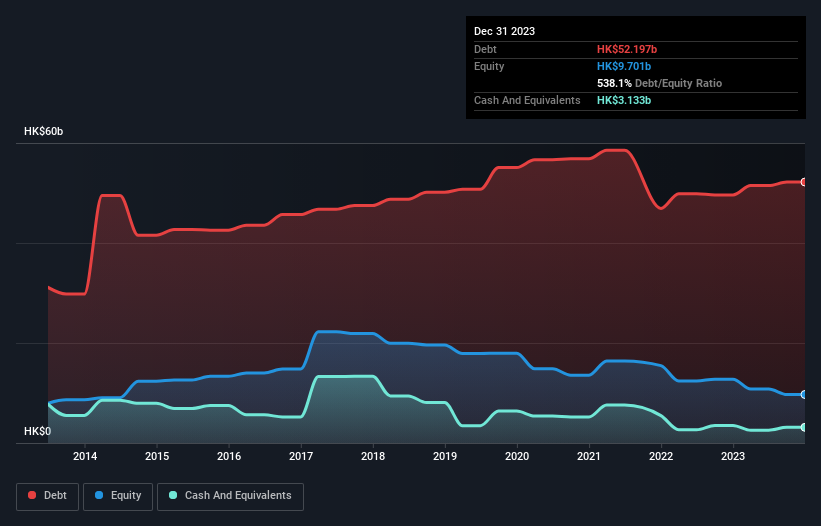Select the Debt endpoint marker on red line

point(804,182)
